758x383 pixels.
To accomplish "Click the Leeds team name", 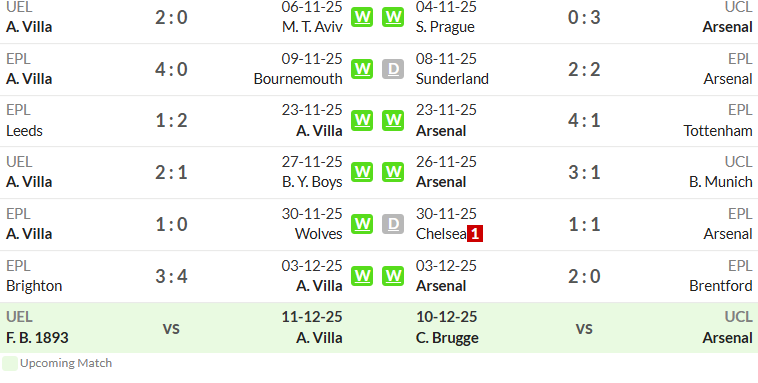I will coord(24,131).
